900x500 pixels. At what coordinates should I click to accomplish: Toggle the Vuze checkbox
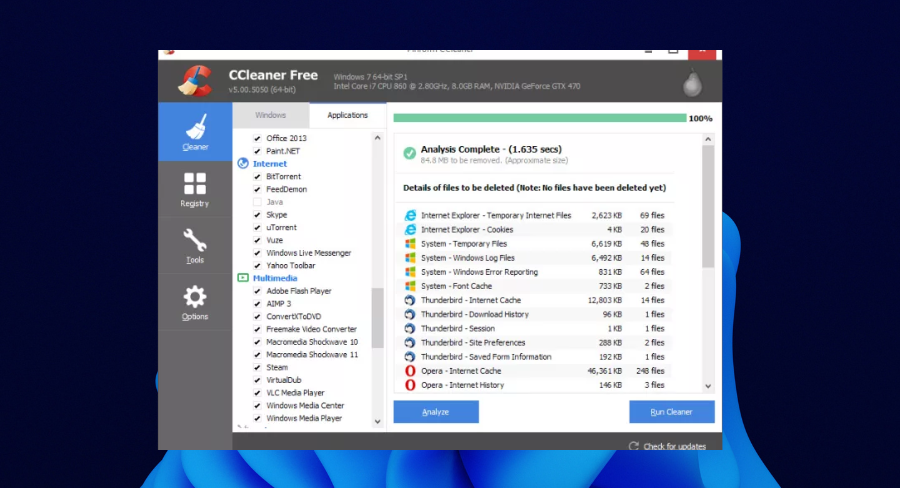[x=257, y=240]
